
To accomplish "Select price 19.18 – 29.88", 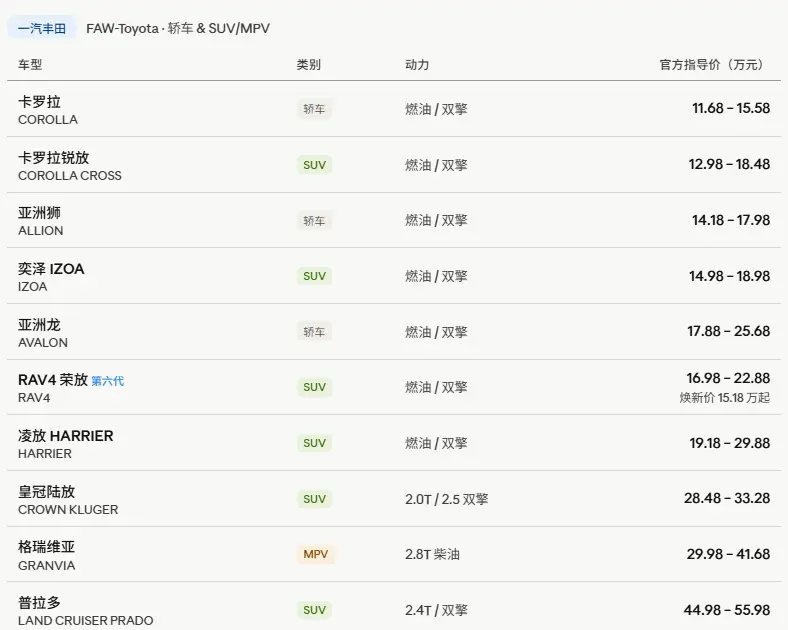I will 729,443.
